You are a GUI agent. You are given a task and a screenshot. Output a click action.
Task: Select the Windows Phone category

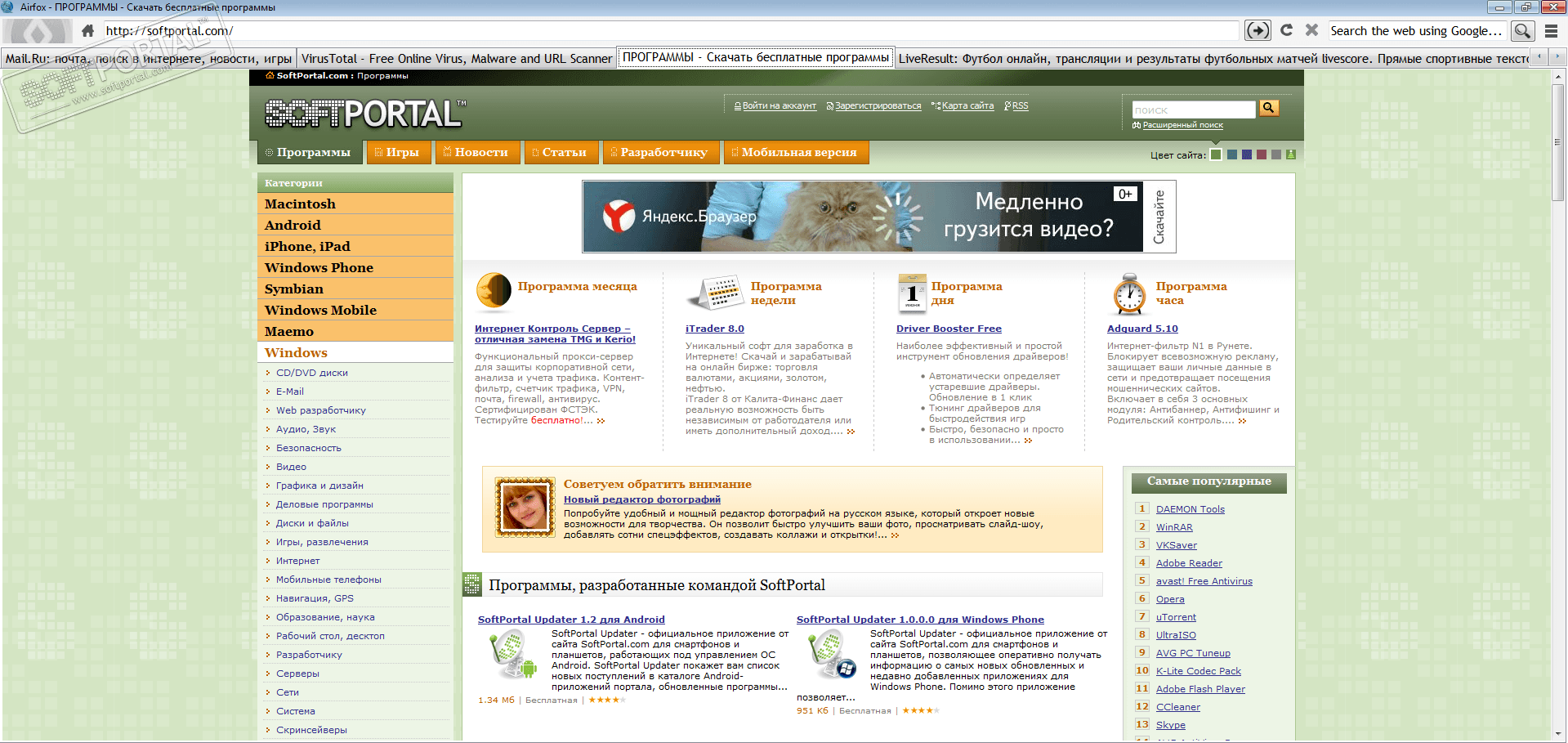[x=355, y=267]
